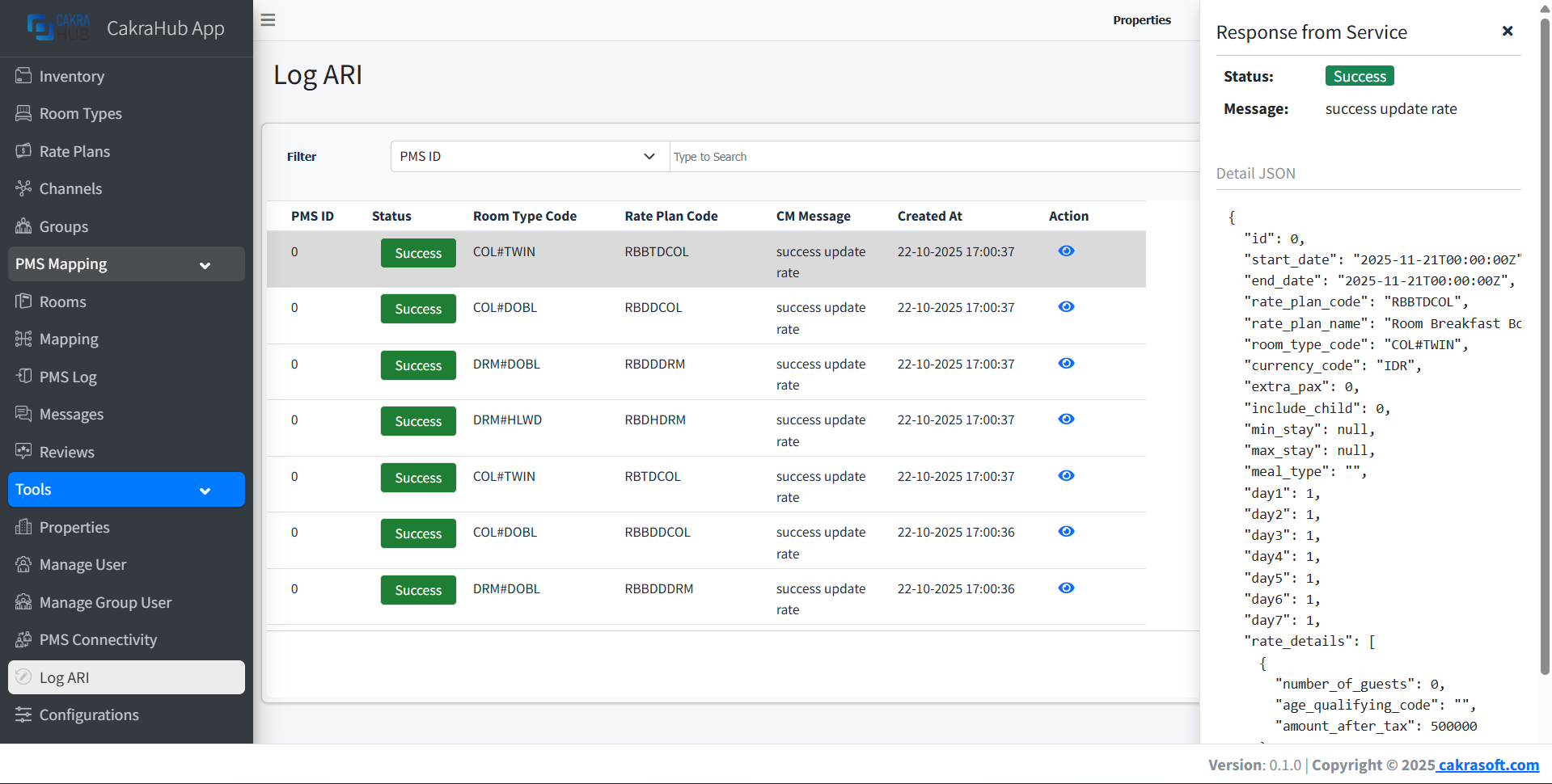Image resolution: width=1552 pixels, height=784 pixels.
Task: Open the Reviews menu item
Action: click(x=66, y=453)
